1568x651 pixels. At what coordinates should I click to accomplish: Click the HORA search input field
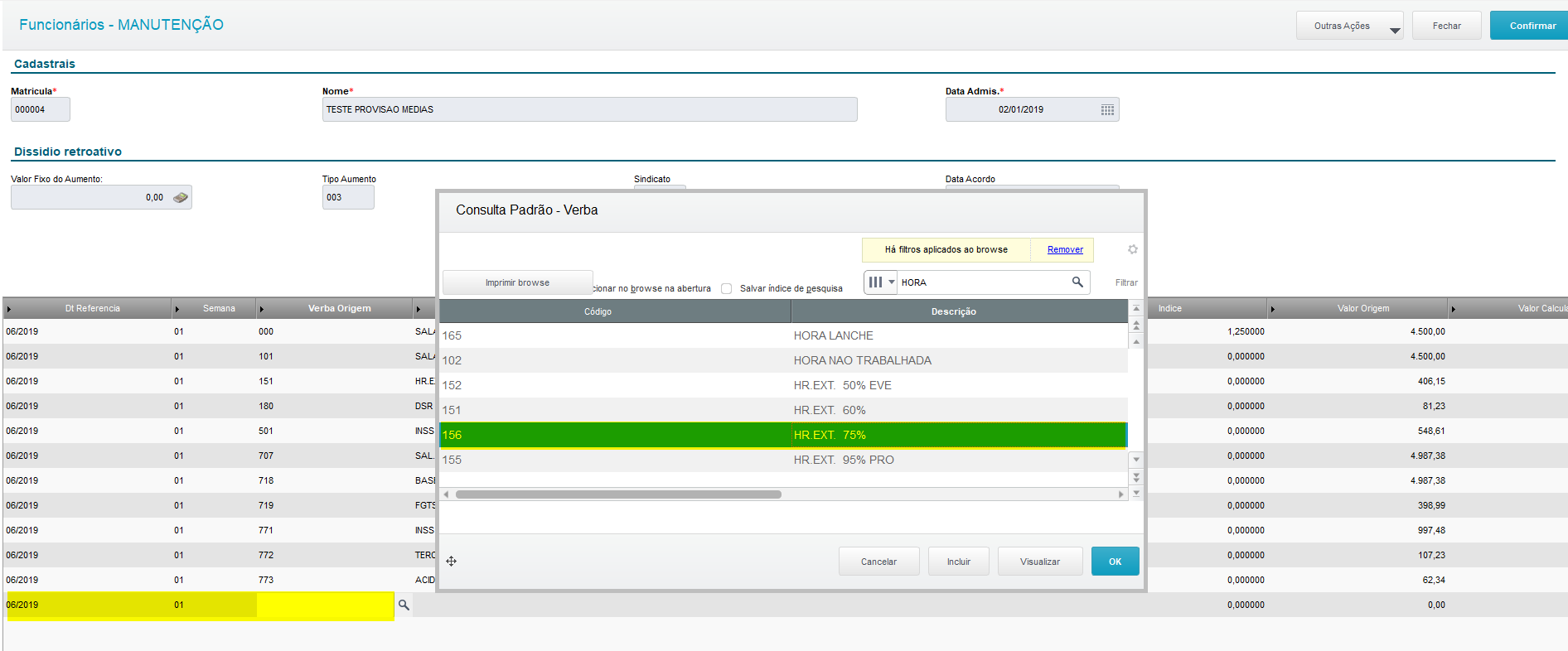coord(985,282)
